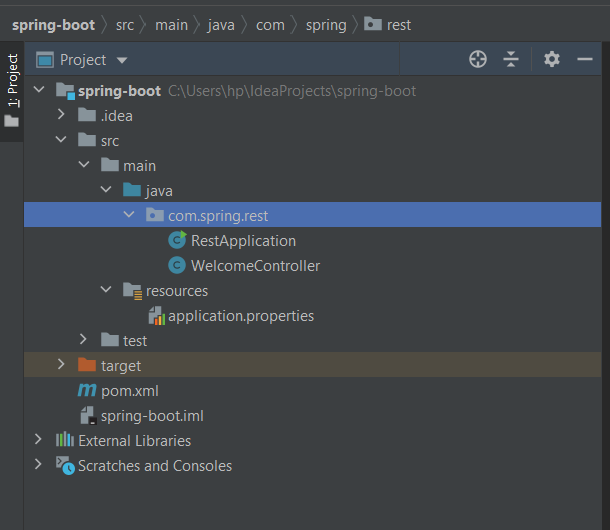Expand External Libraries node
Image resolution: width=610 pixels, height=530 pixels.
point(38,439)
